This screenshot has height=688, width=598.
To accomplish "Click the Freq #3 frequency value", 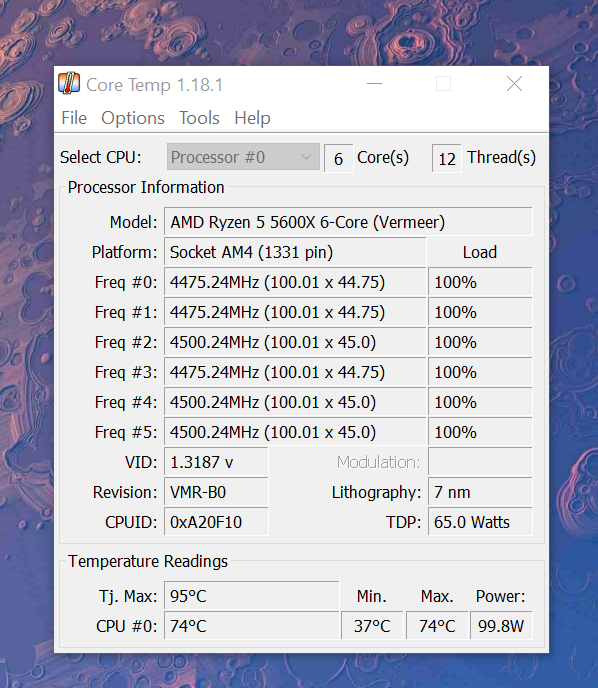I will coord(295,372).
